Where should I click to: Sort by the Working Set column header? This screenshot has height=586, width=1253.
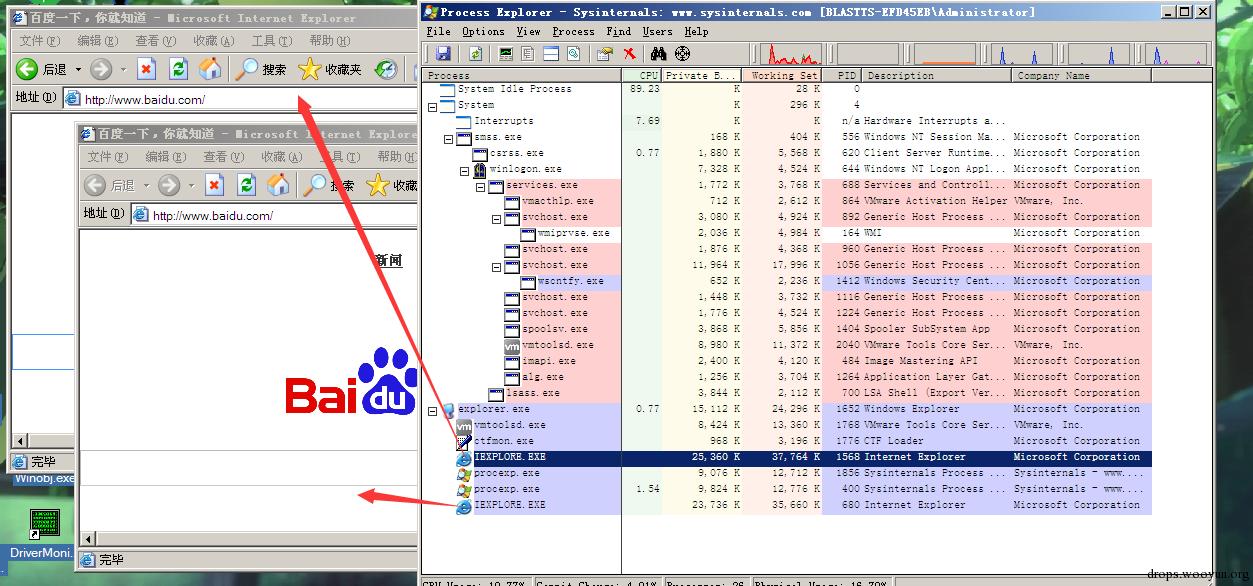(782, 76)
